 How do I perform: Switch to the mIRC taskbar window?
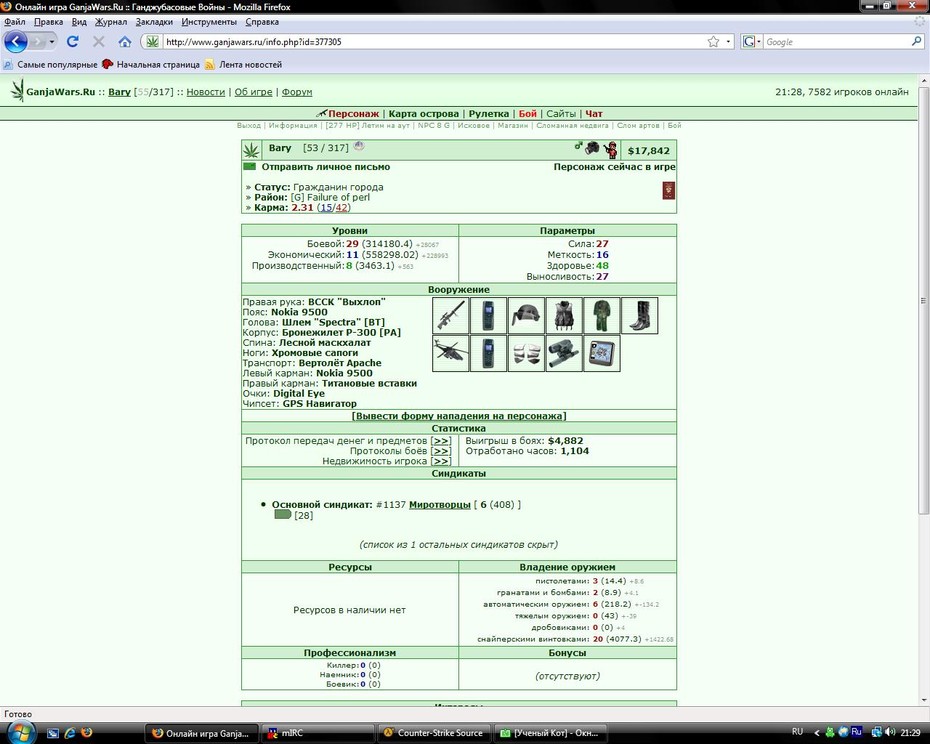point(319,733)
